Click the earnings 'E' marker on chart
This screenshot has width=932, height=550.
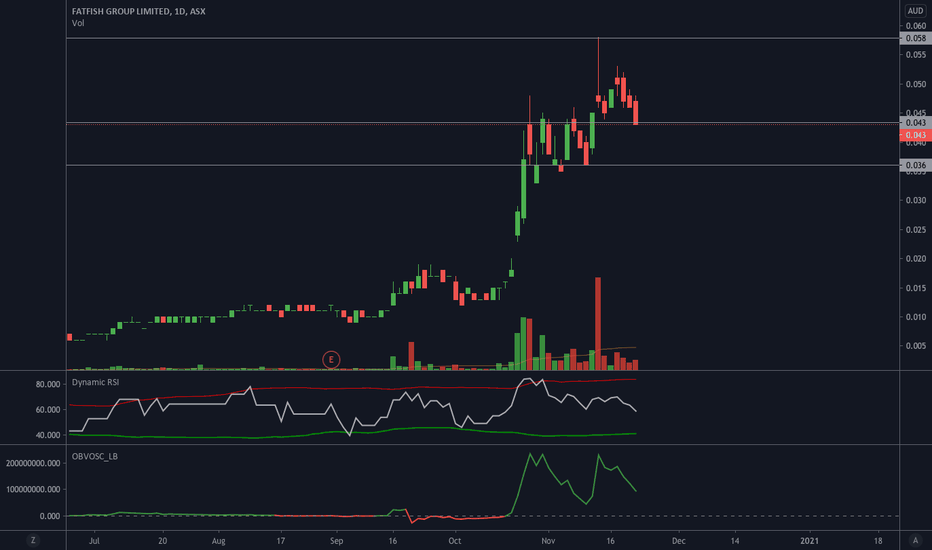click(x=331, y=360)
